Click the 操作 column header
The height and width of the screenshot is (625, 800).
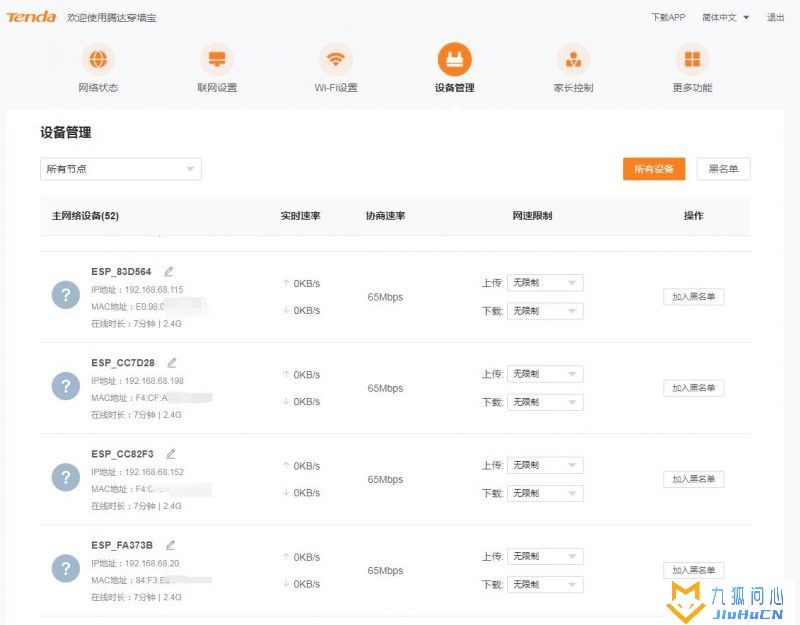click(x=693, y=216)
